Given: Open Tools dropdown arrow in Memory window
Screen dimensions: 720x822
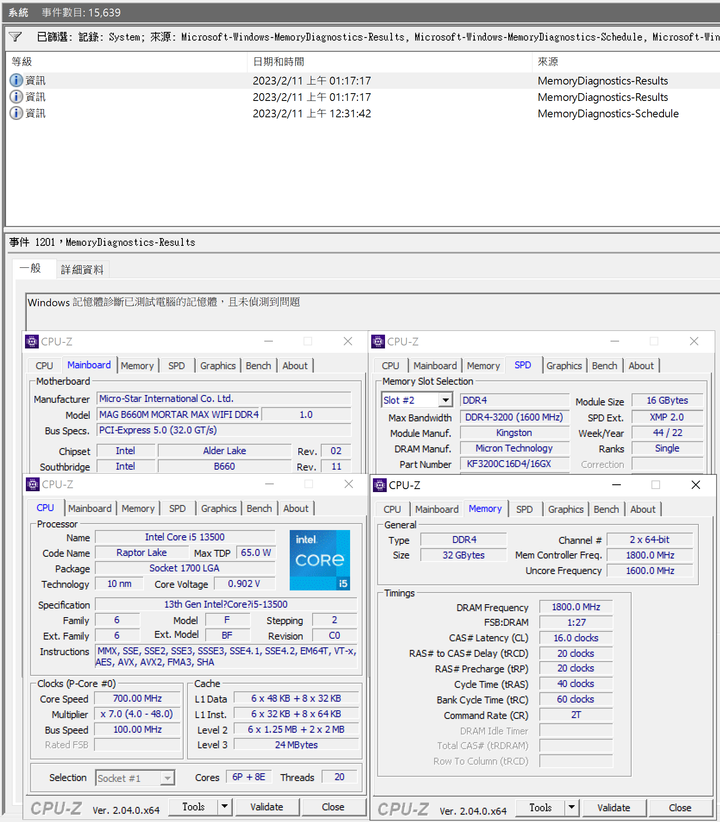Looking at the screenshot, I should [572, 808].
